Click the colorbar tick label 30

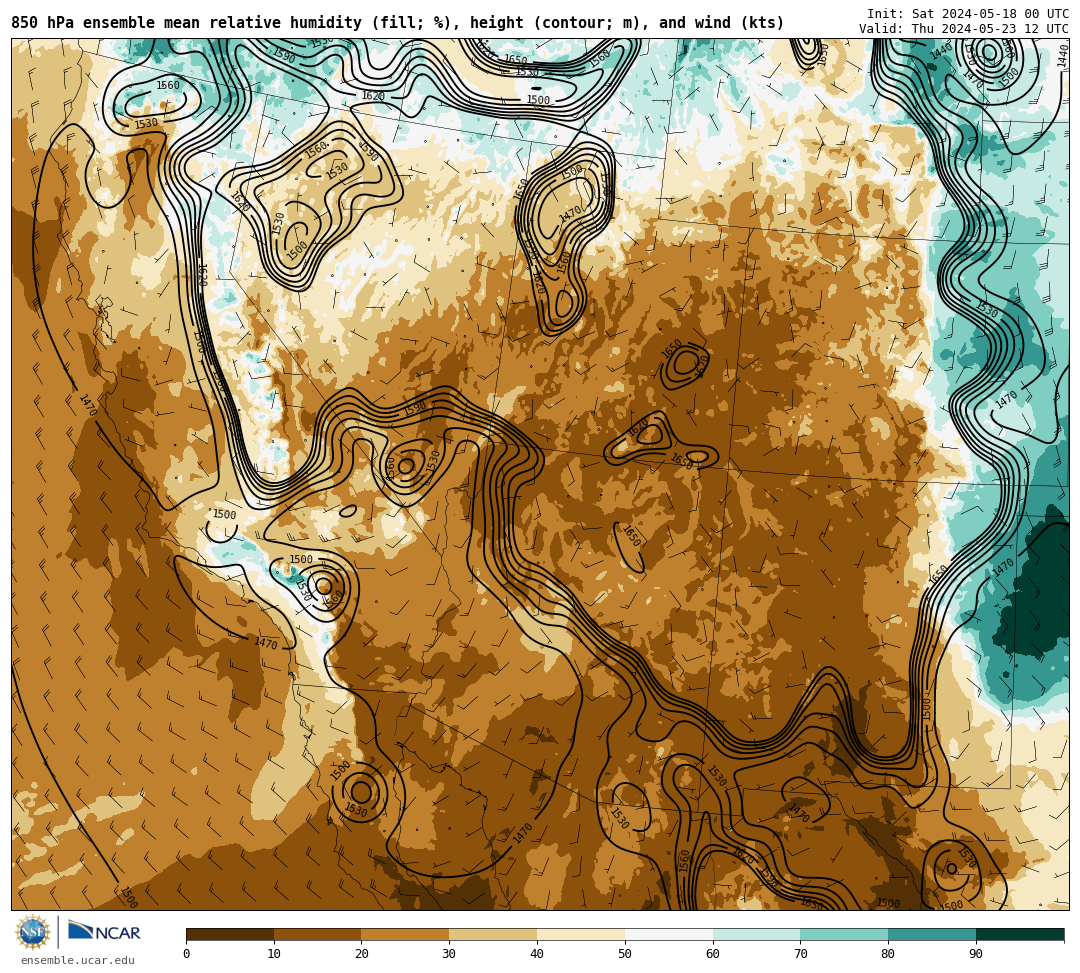pos(449,954)
